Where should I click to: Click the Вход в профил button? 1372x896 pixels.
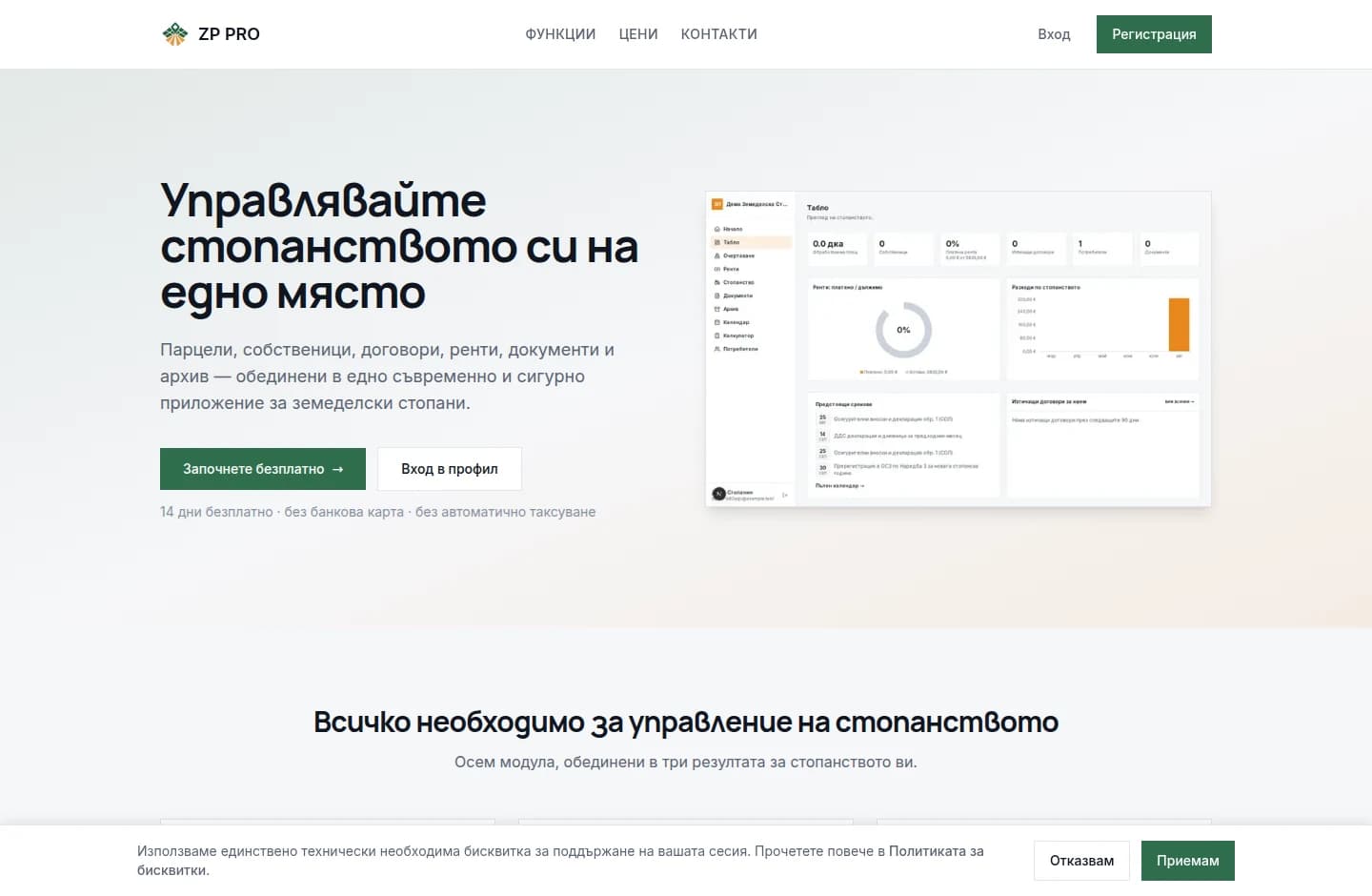coord(450,469)
